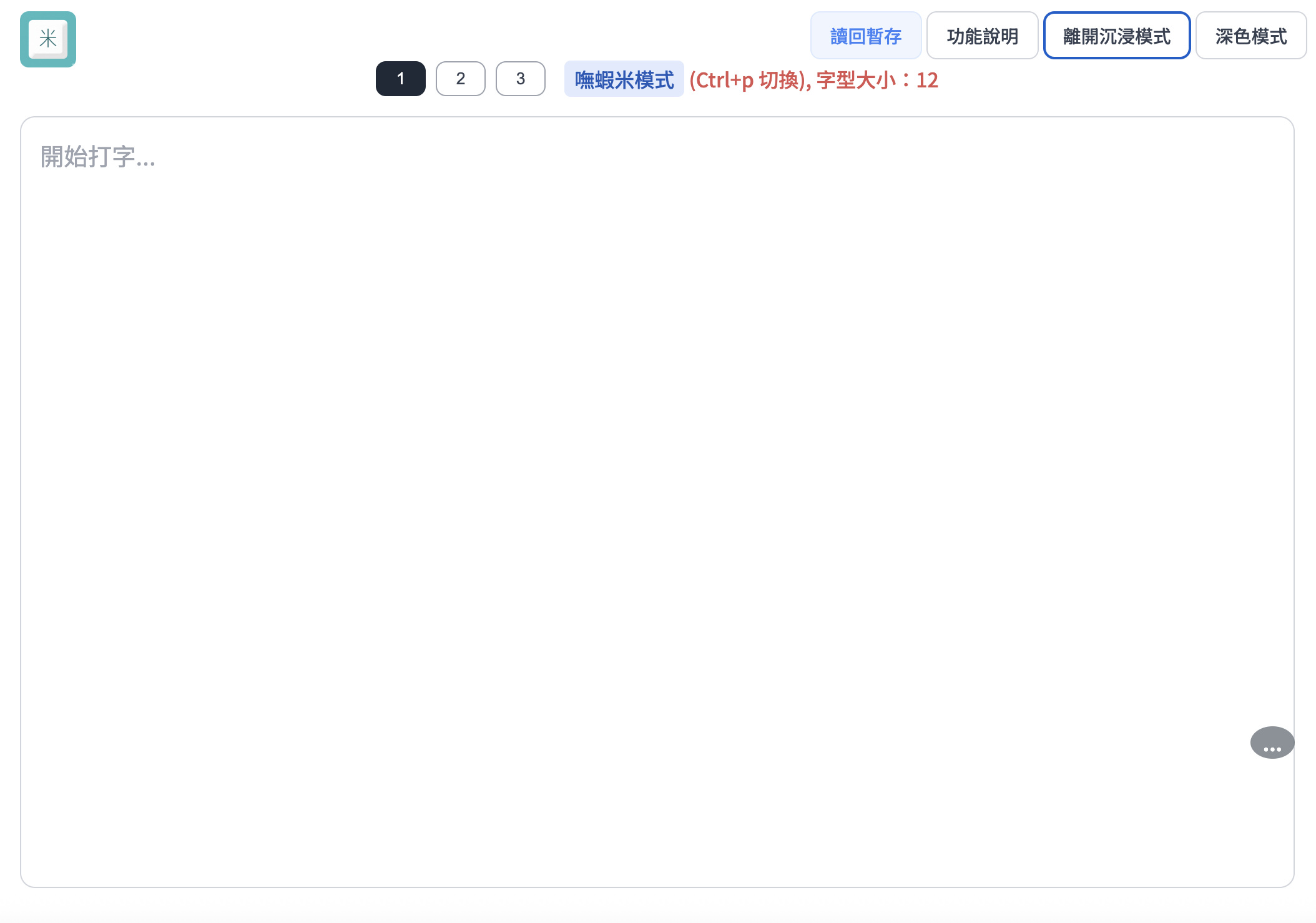
Task: Switch to page tab 2
Action: coord(460,79)
